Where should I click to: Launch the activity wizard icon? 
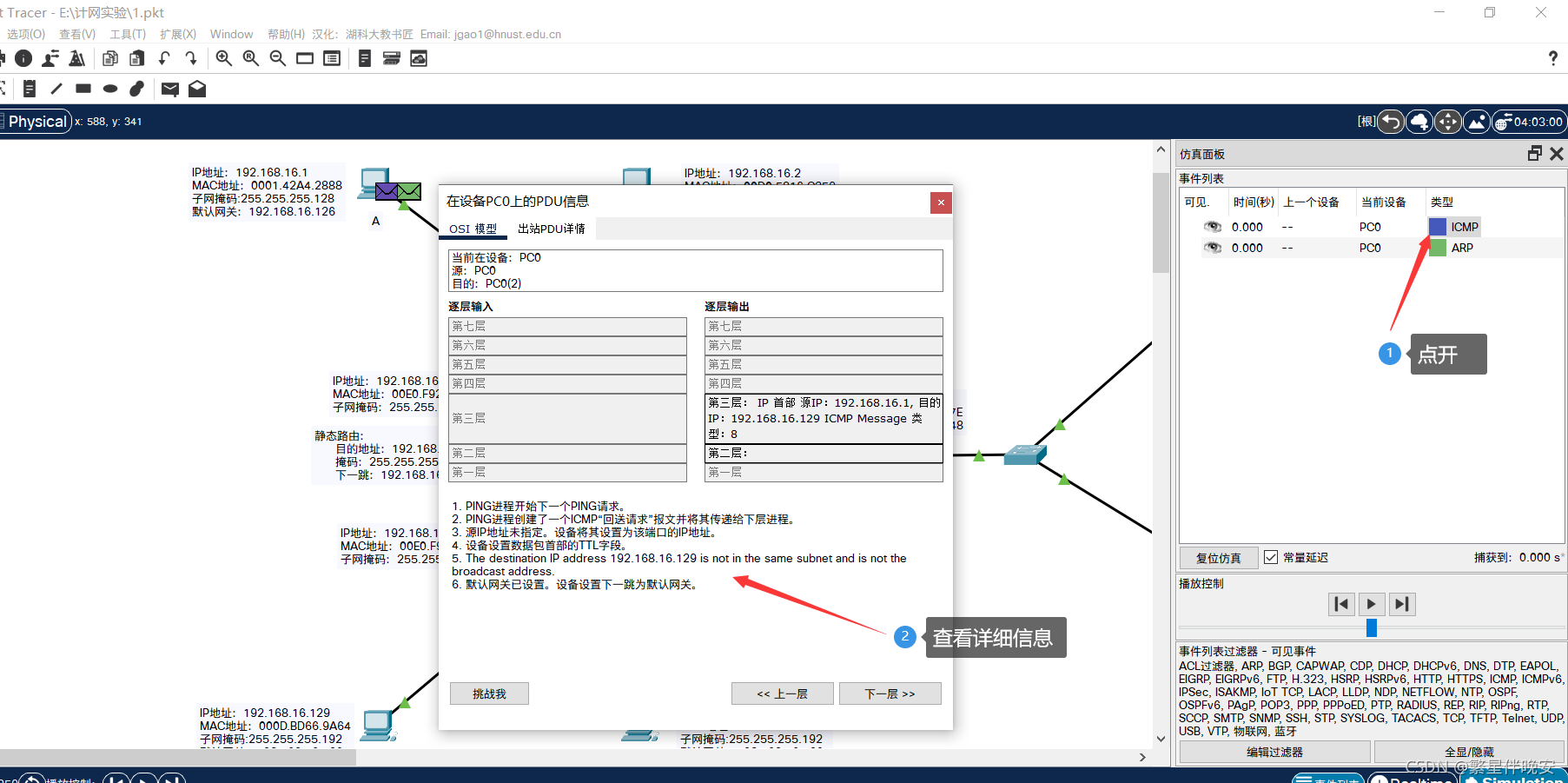(77, 58)
